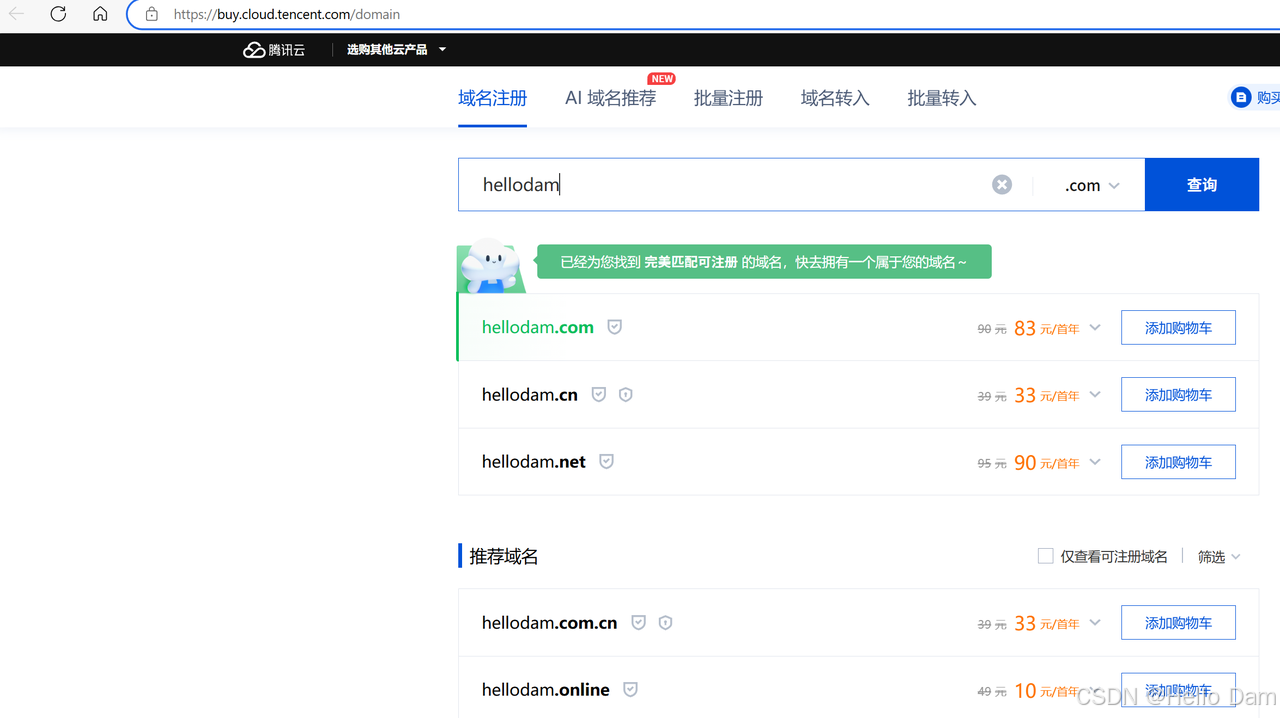This screenshot has height=718, width=1280.
Task: Add hellodam.cn to the shopping cart
Action: pos(1178,394)
